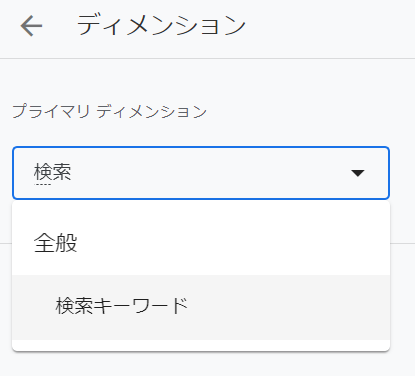Screen dimensions: 415x376
Task: Click the ディメンション panel title
Action: coord(161,25)
